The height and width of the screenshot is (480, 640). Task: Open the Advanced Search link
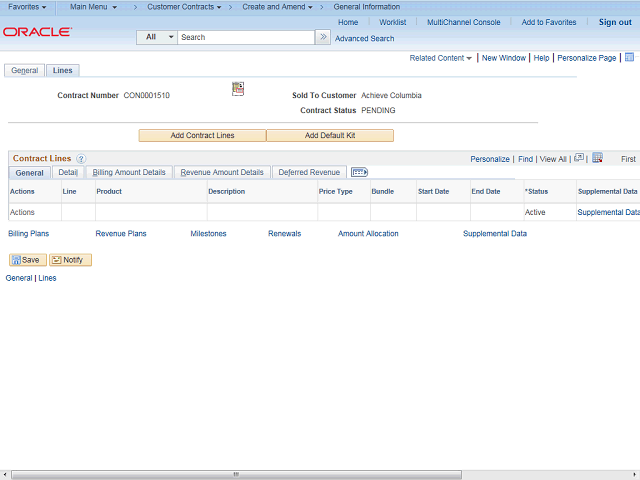point(364,38)
